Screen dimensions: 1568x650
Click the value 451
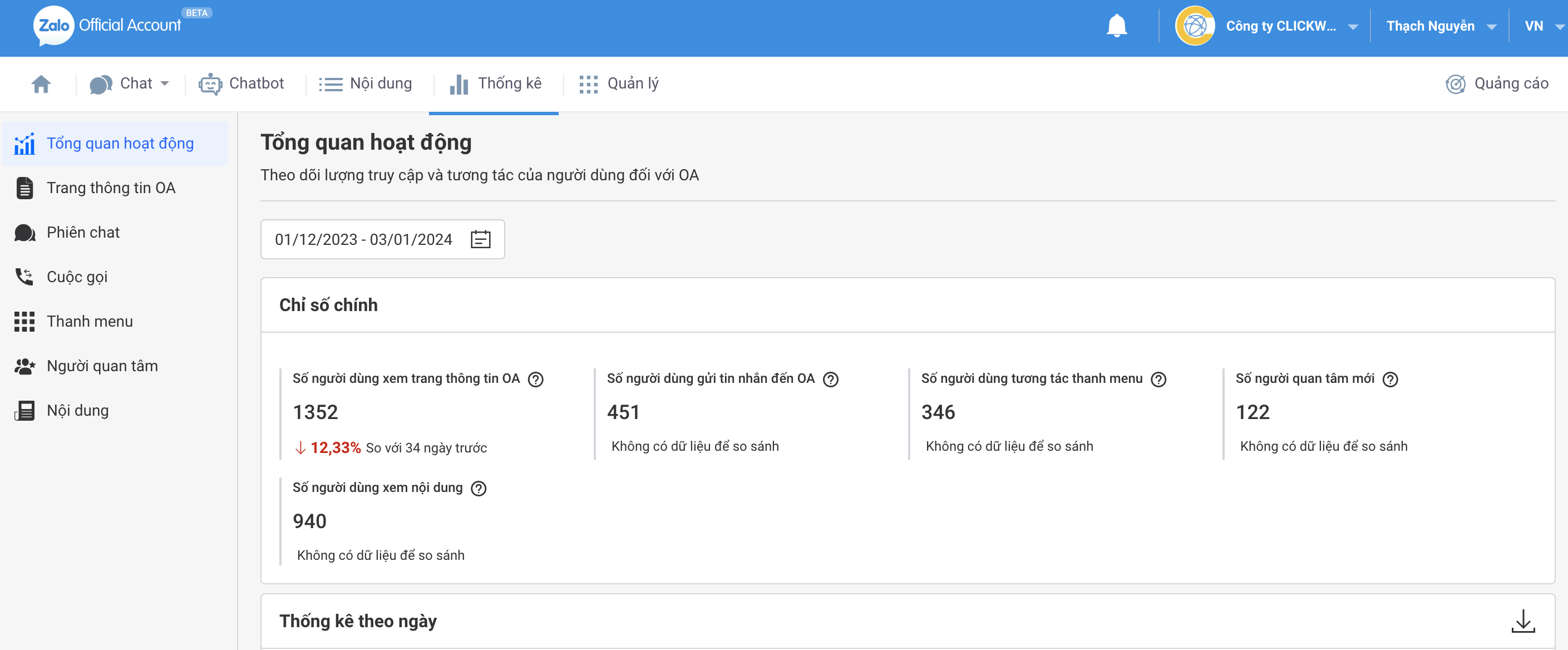[x=623, y=412]
